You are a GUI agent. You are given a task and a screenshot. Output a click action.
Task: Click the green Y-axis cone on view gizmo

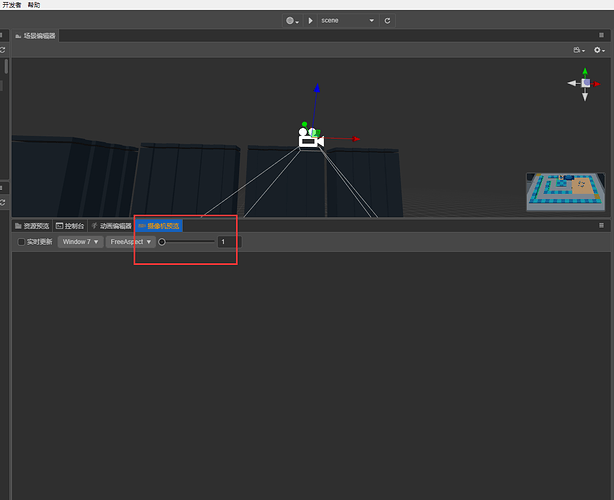tap(585, 72)
